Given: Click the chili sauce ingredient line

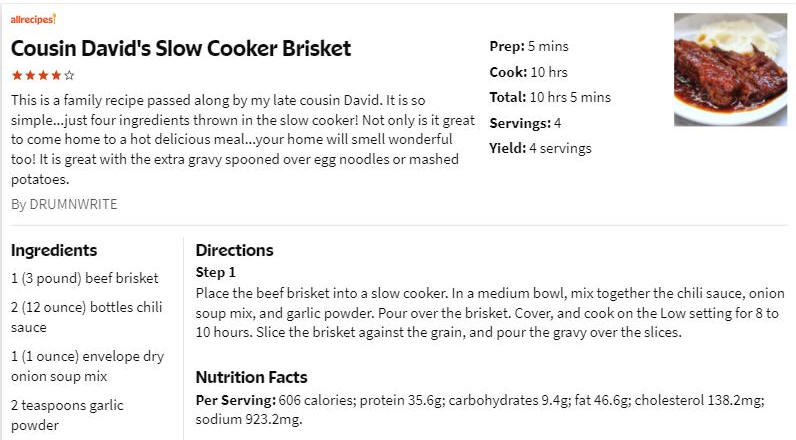Looking at the screenshot, I should (x=87, y=317).
